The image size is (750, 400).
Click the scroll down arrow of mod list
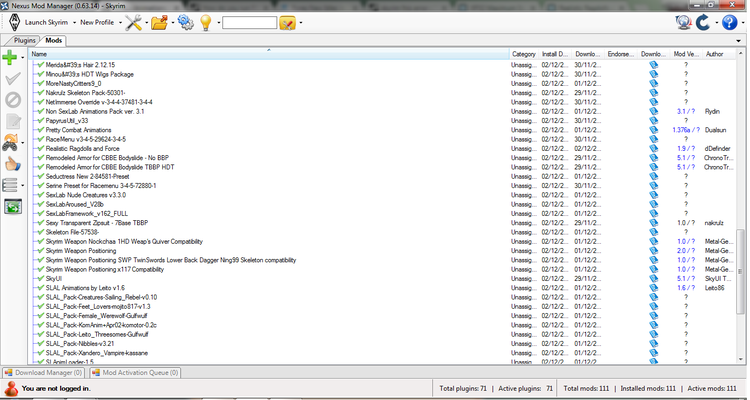click(740, 360)
